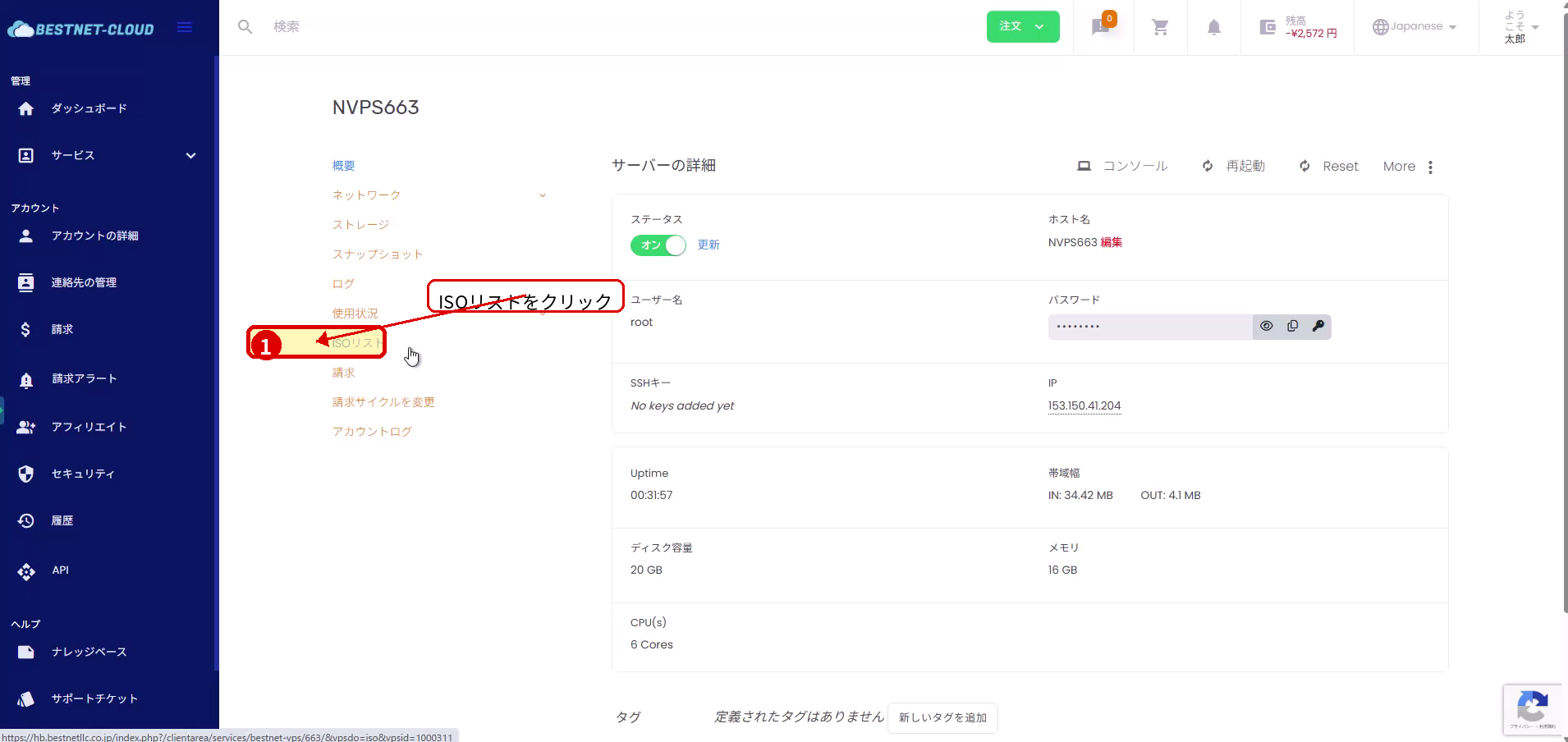Click the shopping cart icon
Image resolution: width=1568 pixels, height=742 pixels.
[x=1159, y=26]
